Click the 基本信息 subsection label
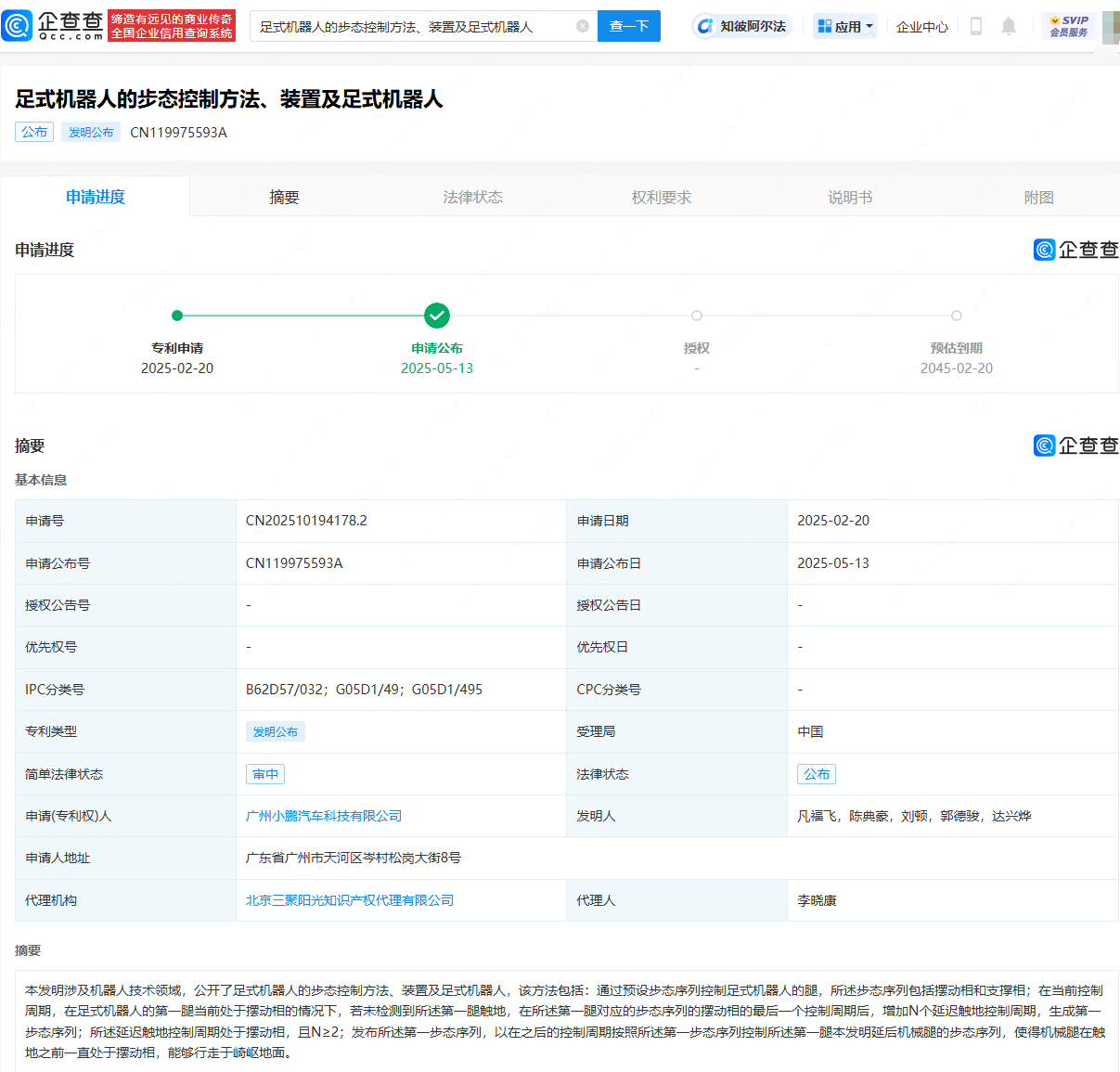The height and width of the screenshot is (1072, 1120). click(41, 480)
